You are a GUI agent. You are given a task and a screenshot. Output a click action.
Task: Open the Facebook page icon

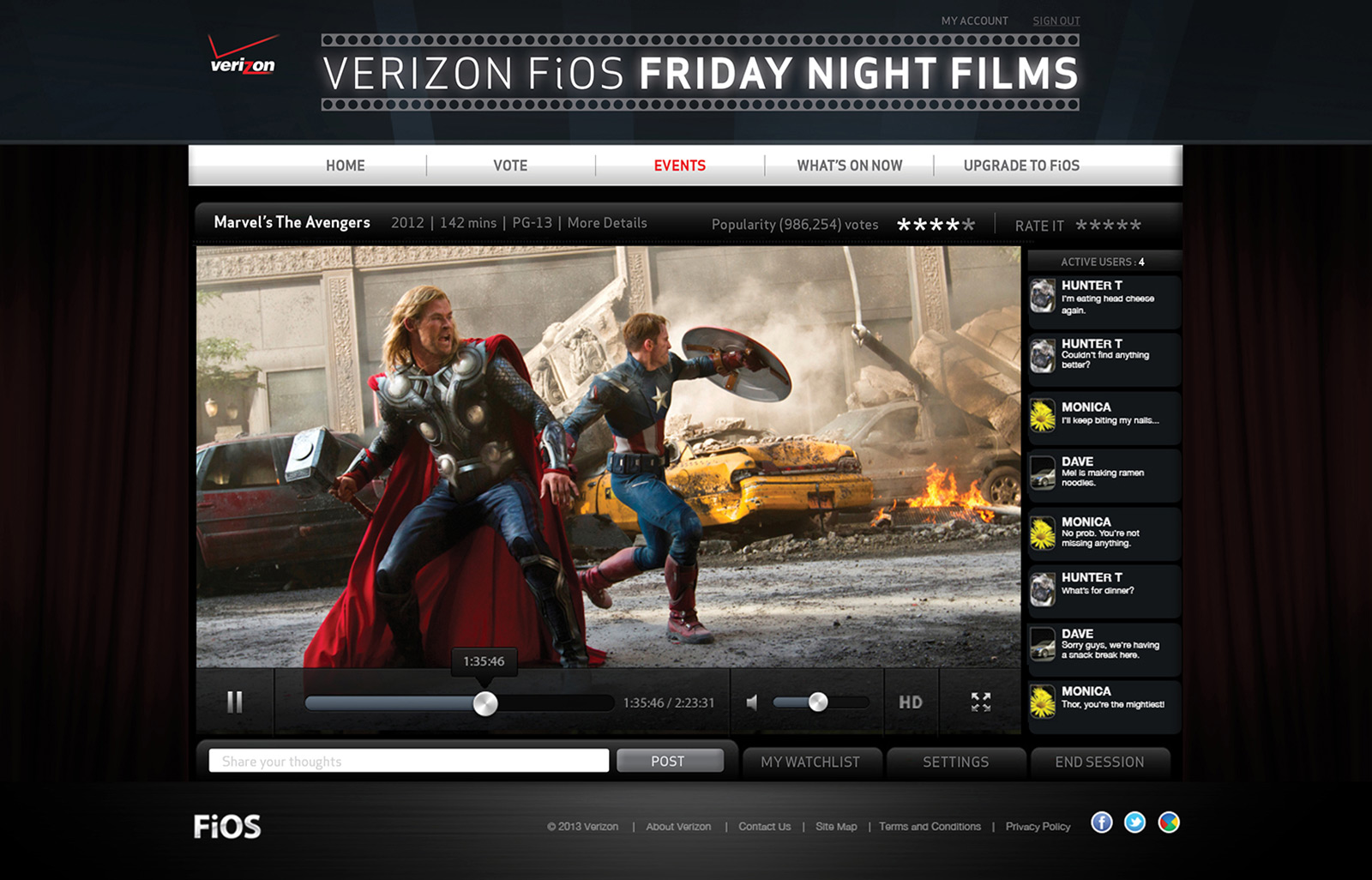(1102, 823)
